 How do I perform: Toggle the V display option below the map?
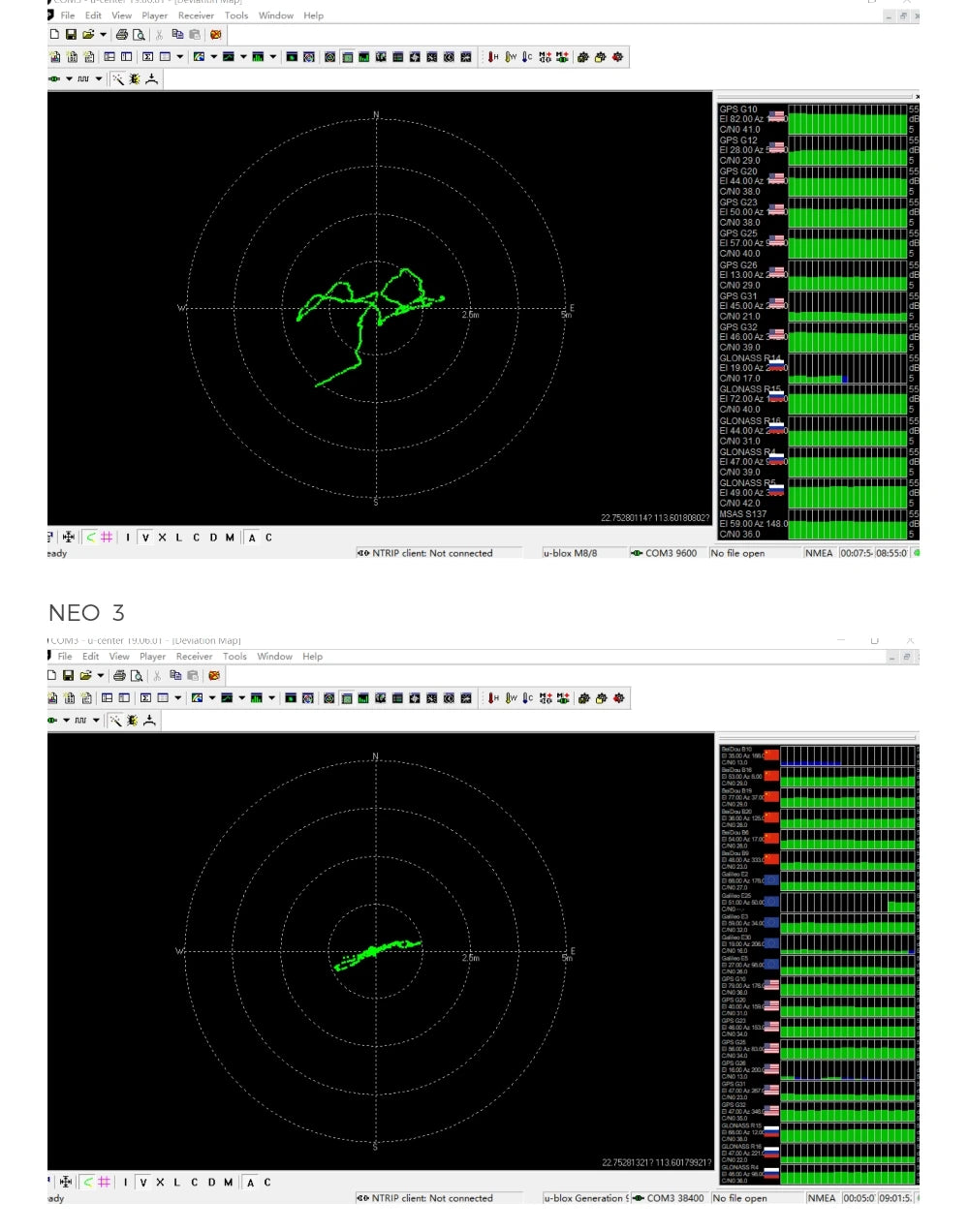[x=144, y=537]
